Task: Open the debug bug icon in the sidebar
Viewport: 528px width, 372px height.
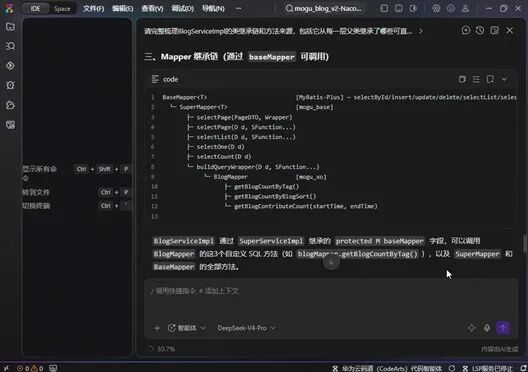Action: click(x=10, y=85)
